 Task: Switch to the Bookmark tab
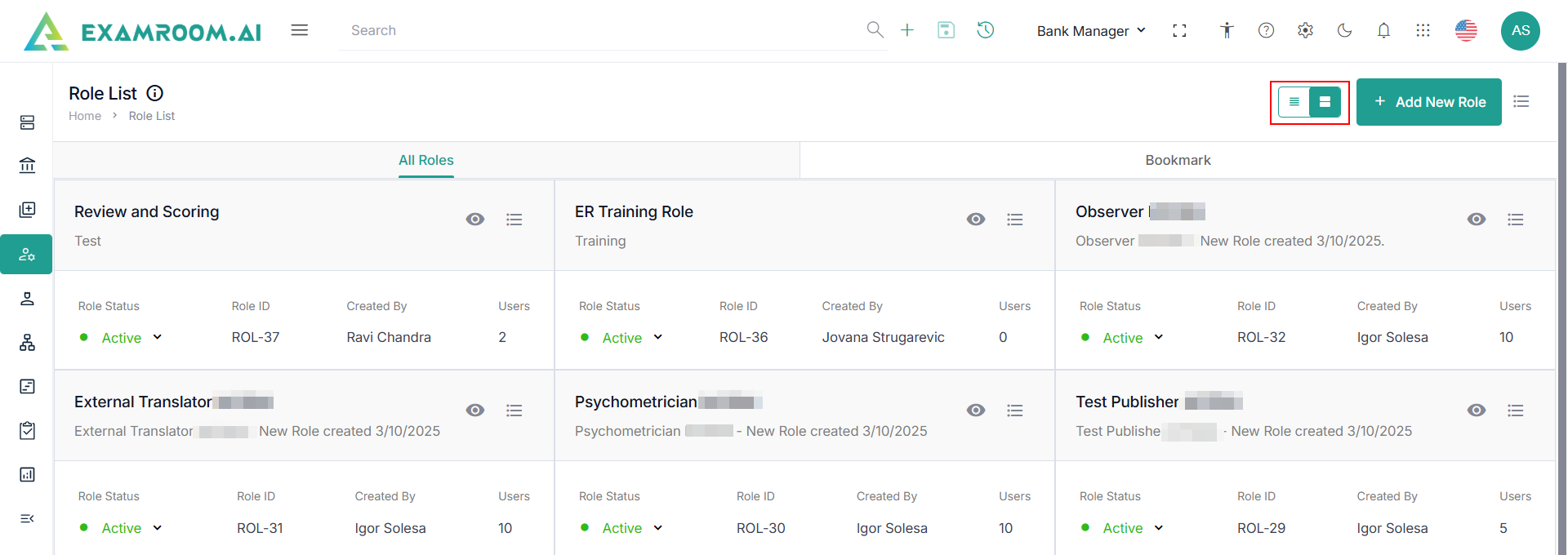tap(1178, 160)
